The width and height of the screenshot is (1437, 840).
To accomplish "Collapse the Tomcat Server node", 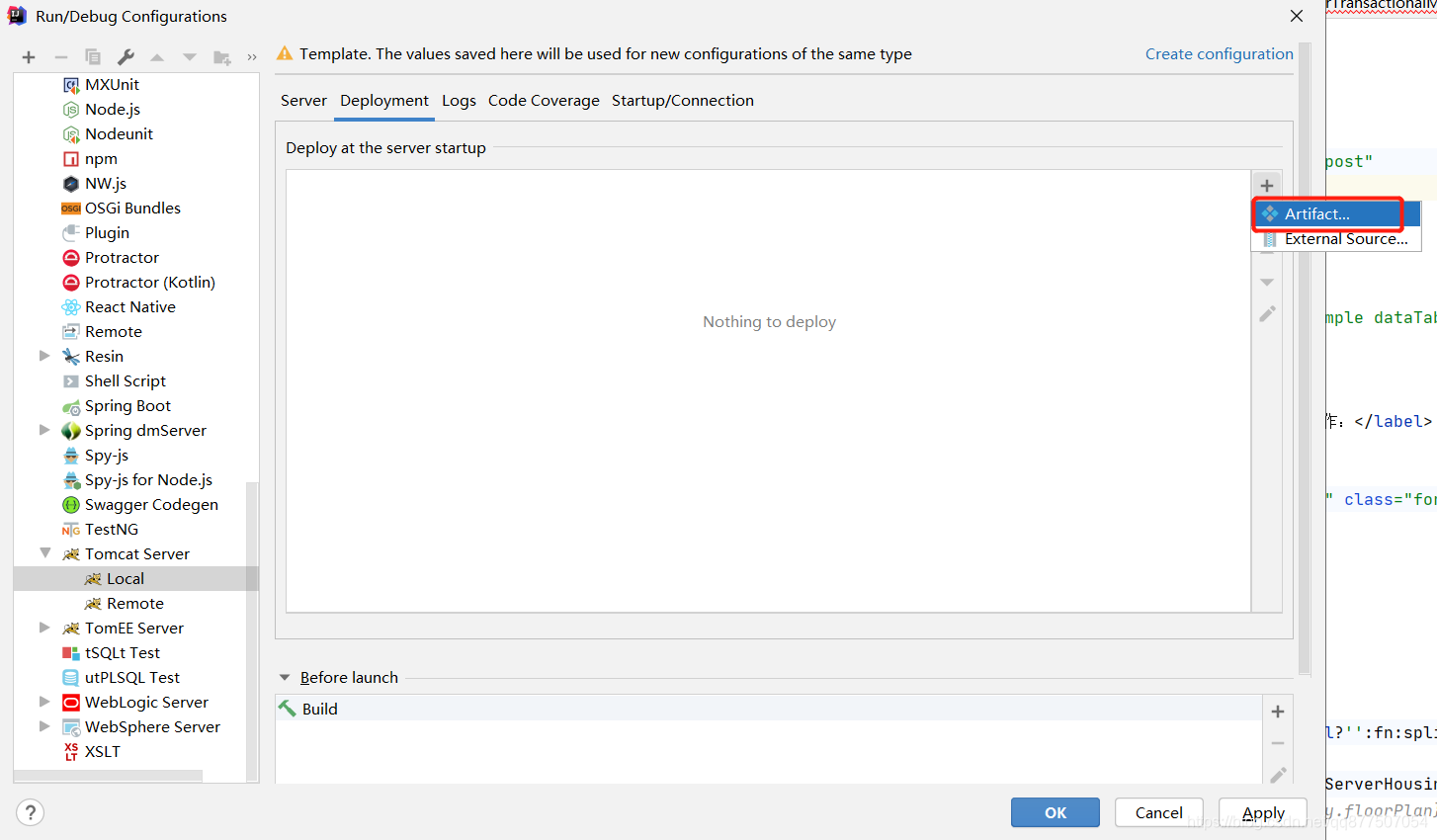I will pyautogui.click(x=44, y=553).
